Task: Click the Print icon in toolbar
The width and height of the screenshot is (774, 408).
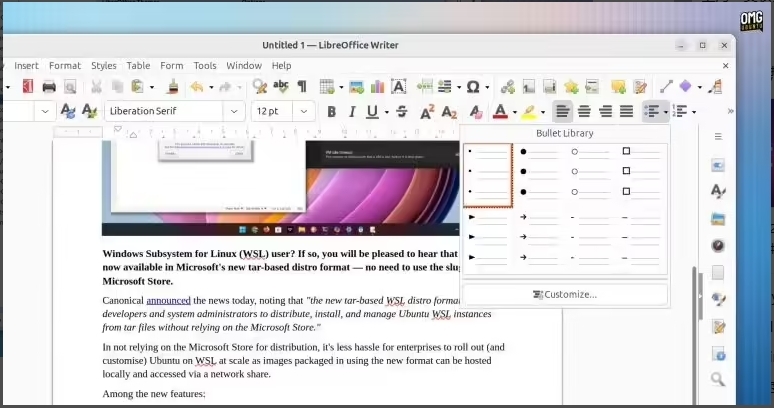Action: pyautogui.click(x=48, y=87)
